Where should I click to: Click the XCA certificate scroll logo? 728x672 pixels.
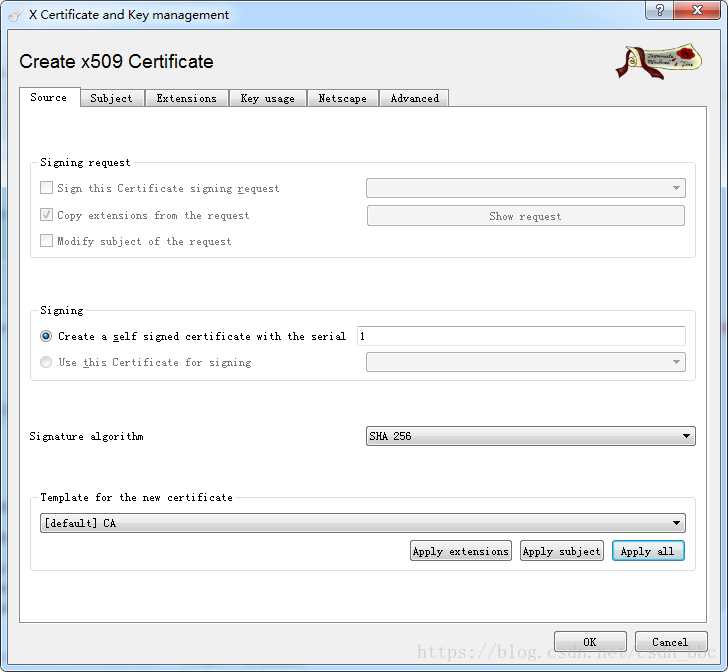coord(658,61)
